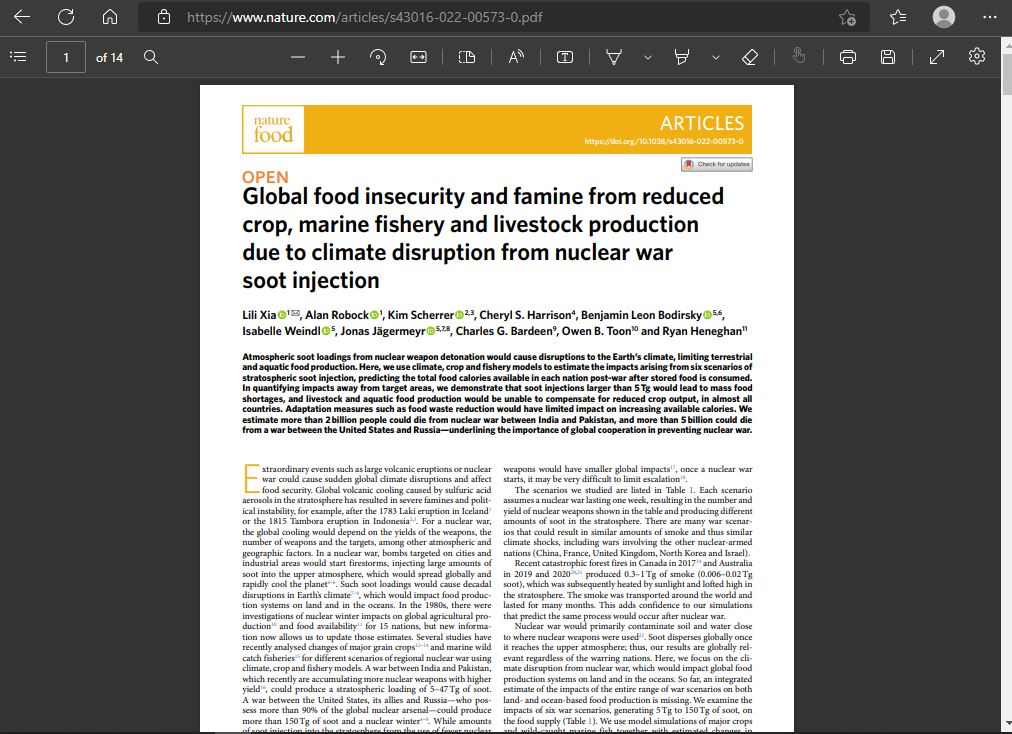Open the user profile menu
This screenshot has height=734, width=1012.
coord(944,17)
